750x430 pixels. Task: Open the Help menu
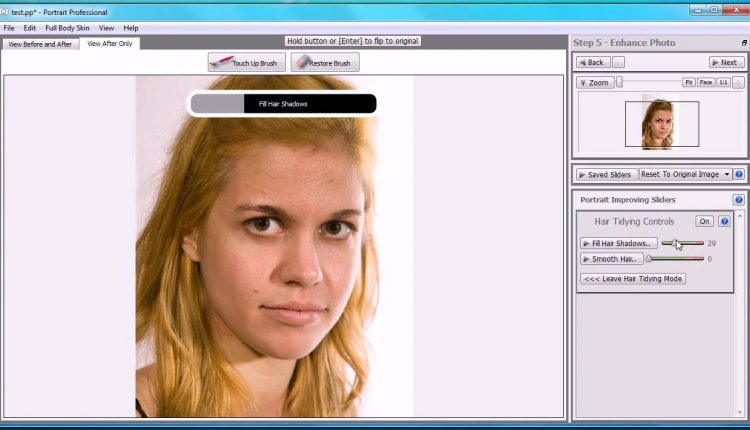click(131, 28)
